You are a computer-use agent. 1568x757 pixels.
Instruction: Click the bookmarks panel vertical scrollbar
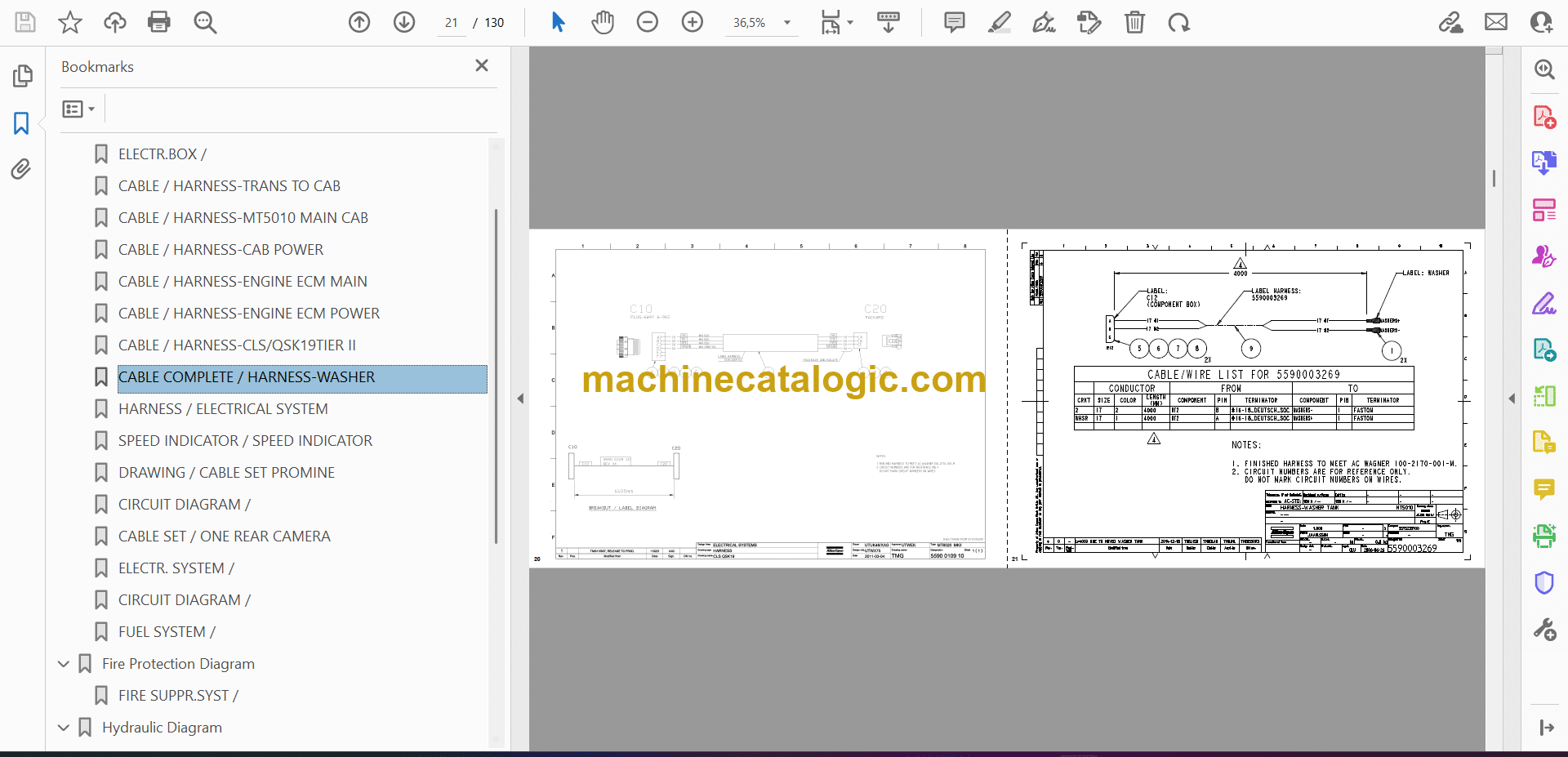click(496, 376)
